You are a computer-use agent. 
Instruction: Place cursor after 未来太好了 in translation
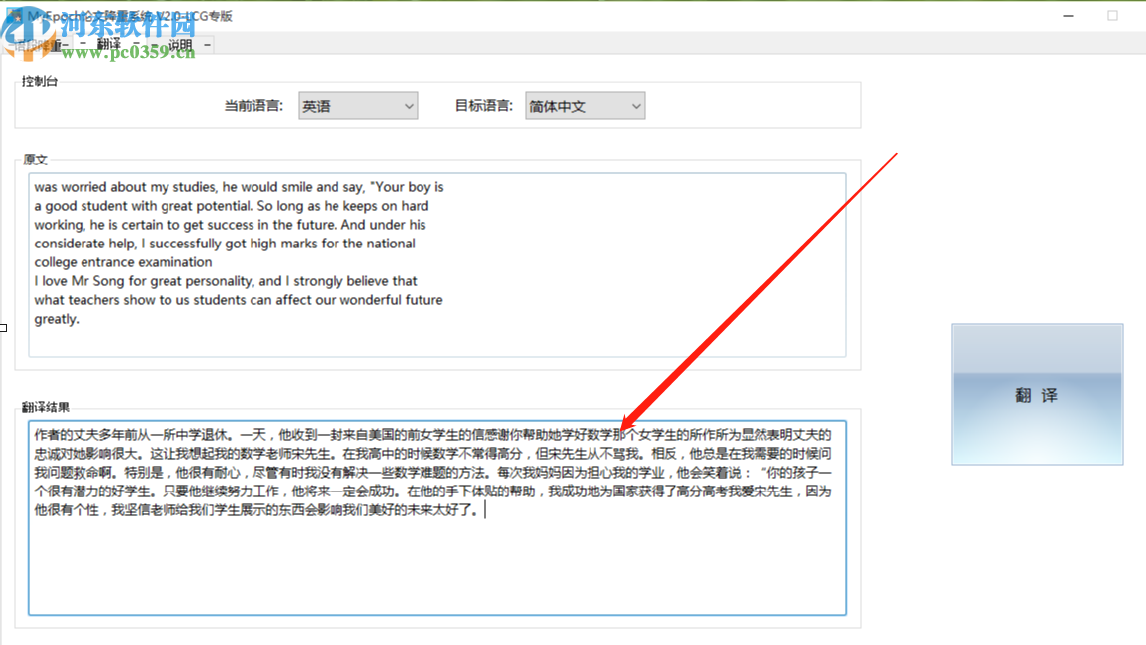coord(484,510)
